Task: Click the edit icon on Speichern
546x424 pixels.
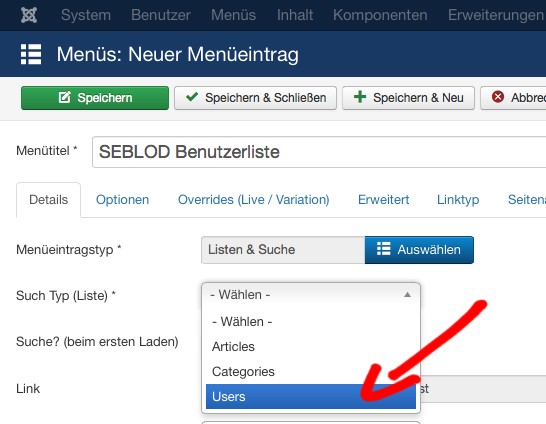Action: coord(64,97)
